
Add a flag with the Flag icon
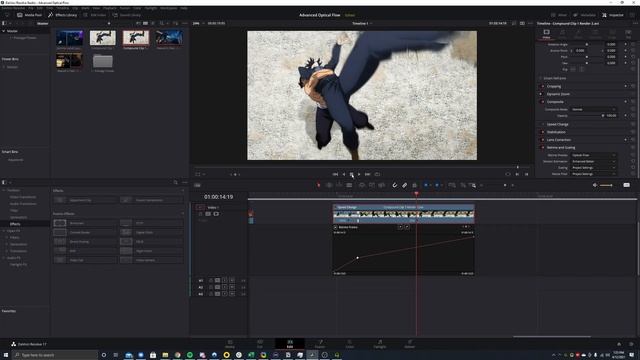(x=426, y=185)
